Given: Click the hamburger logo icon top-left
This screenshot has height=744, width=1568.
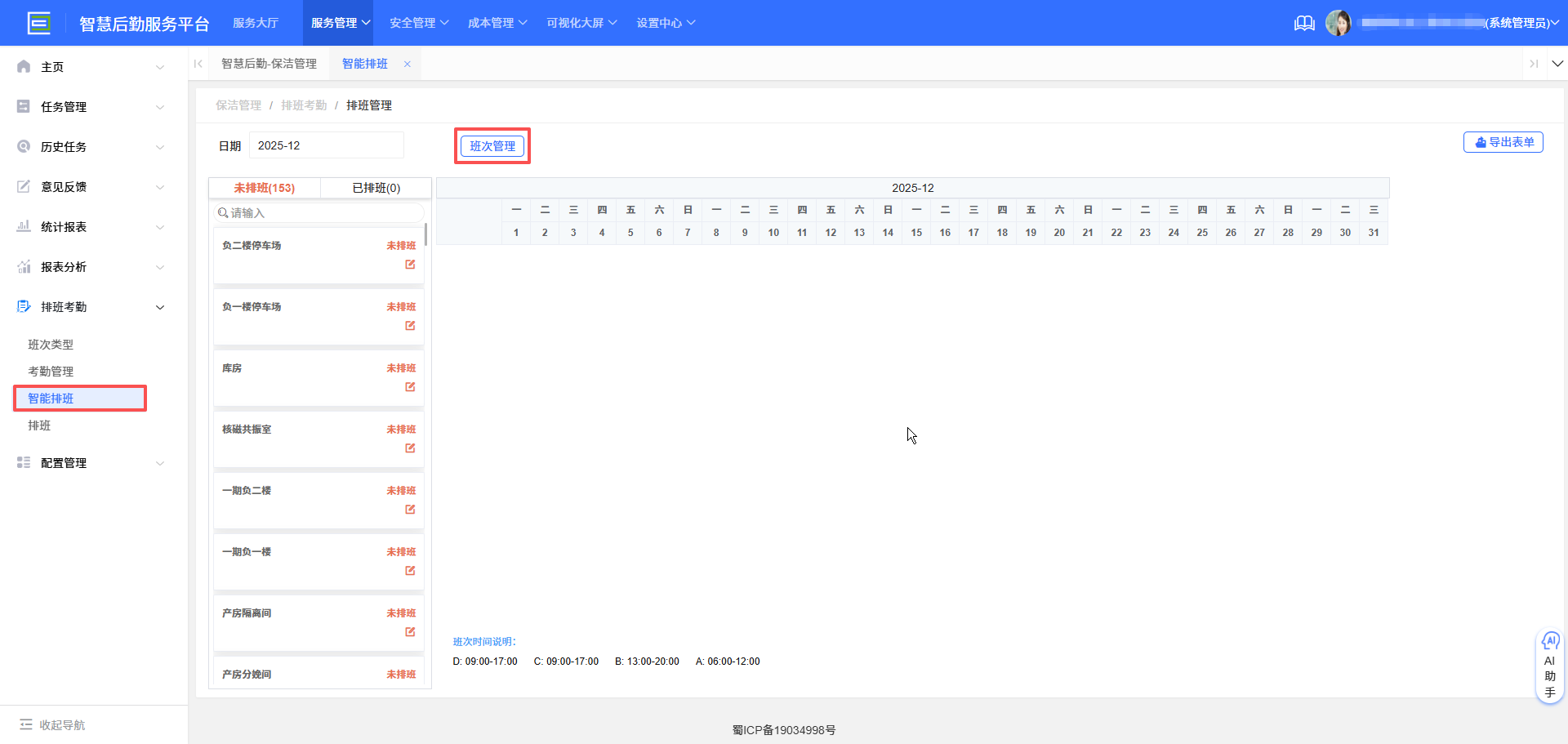Looking at the screenshot, I should [x=38, y=23].
